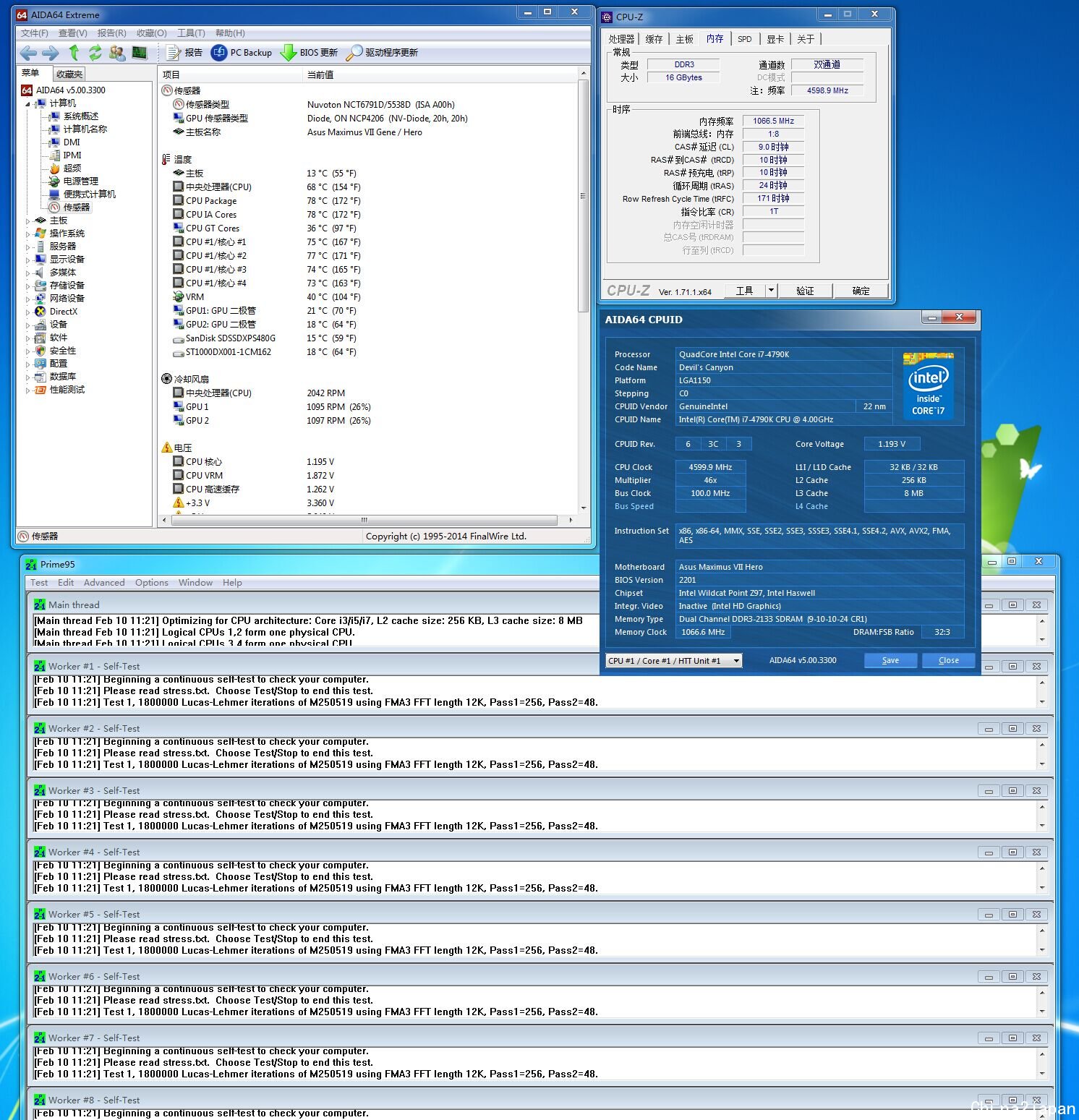Click CPU-Z 验证 button
Screen dimensions: 1079x1120
805,291
